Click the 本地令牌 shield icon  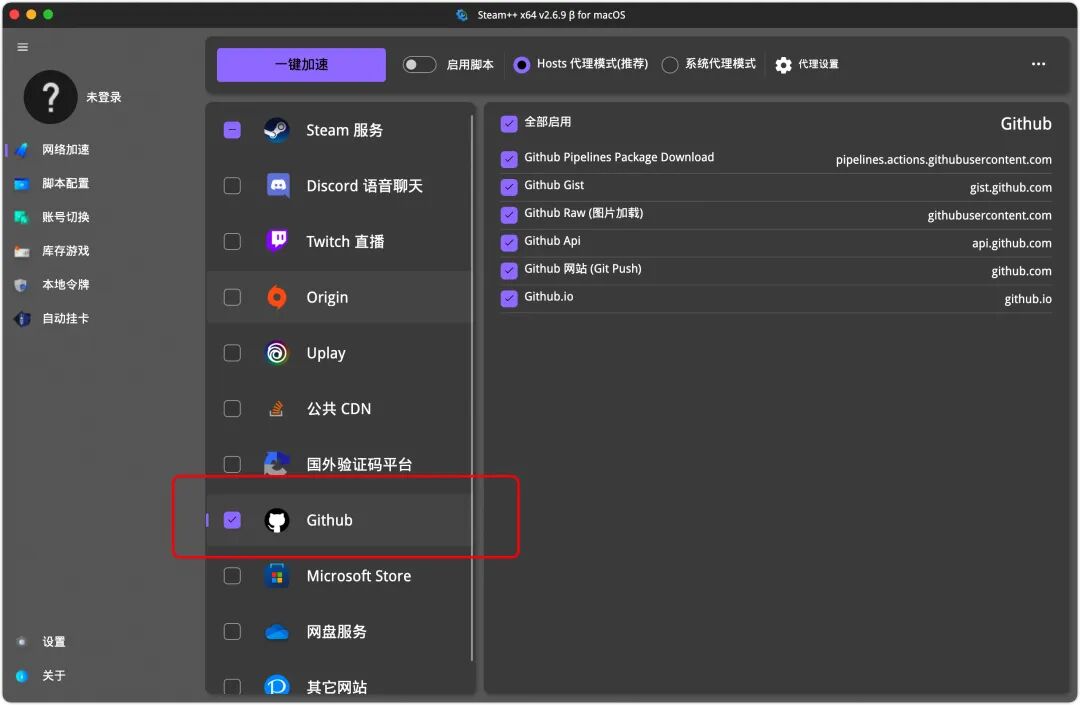[22, 284]
